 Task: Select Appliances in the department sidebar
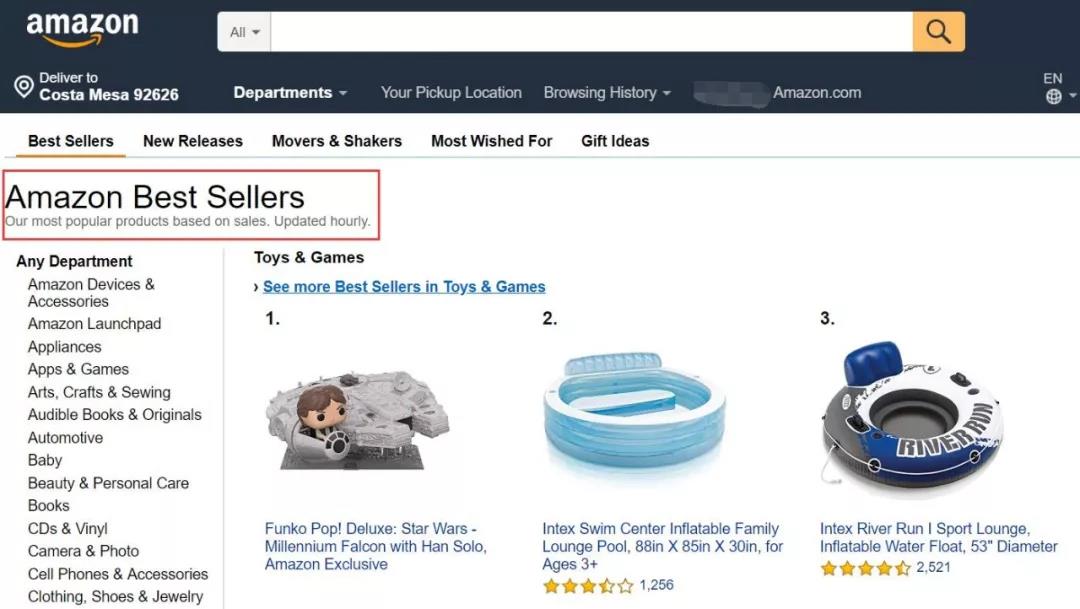64,346
